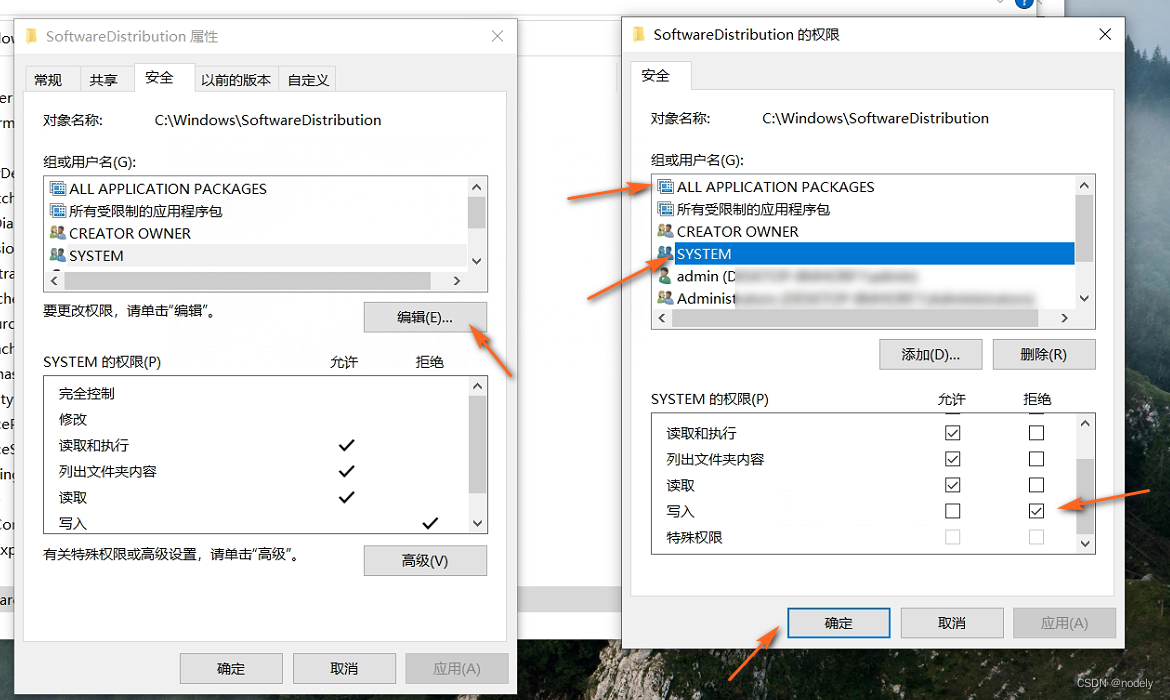This screenshot has width=1170, height=700.
Task: Open advanced settings with 高级(V) button
Action: click(x=425, y=560)
